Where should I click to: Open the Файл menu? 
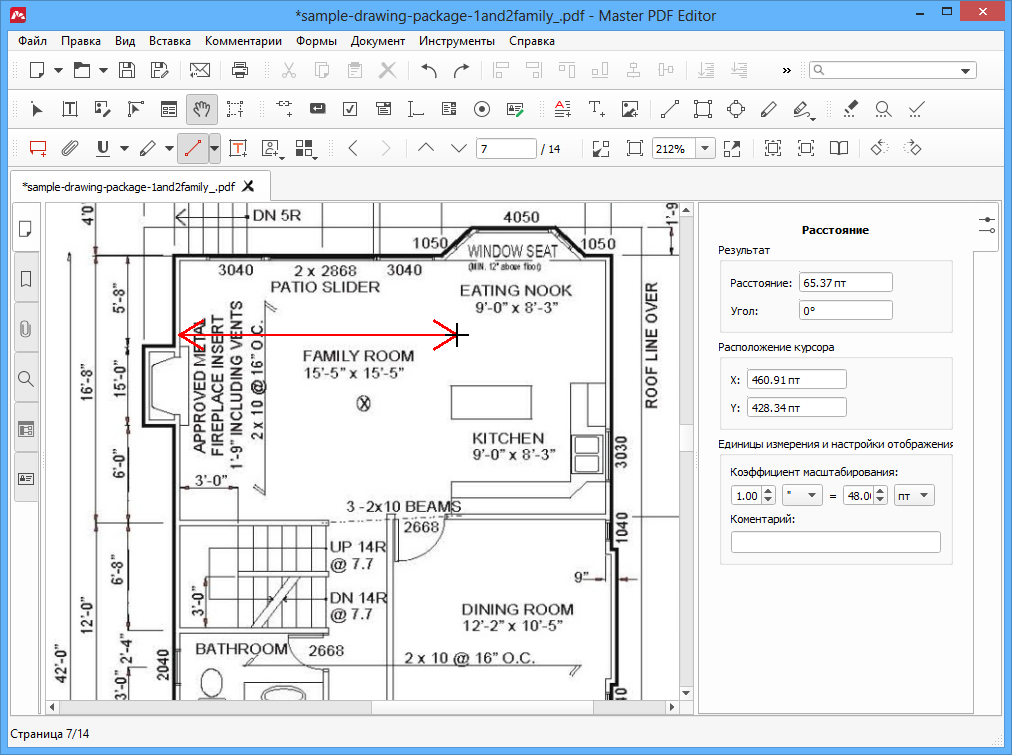(32, 41)
